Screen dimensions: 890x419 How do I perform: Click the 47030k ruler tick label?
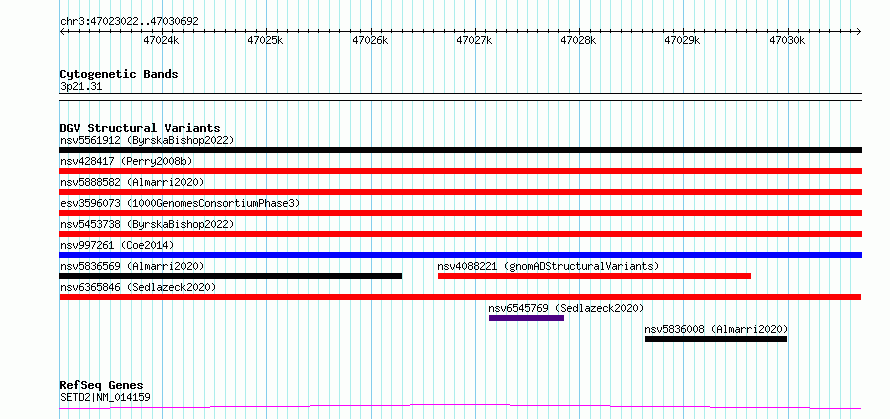(x=787, y=41)
